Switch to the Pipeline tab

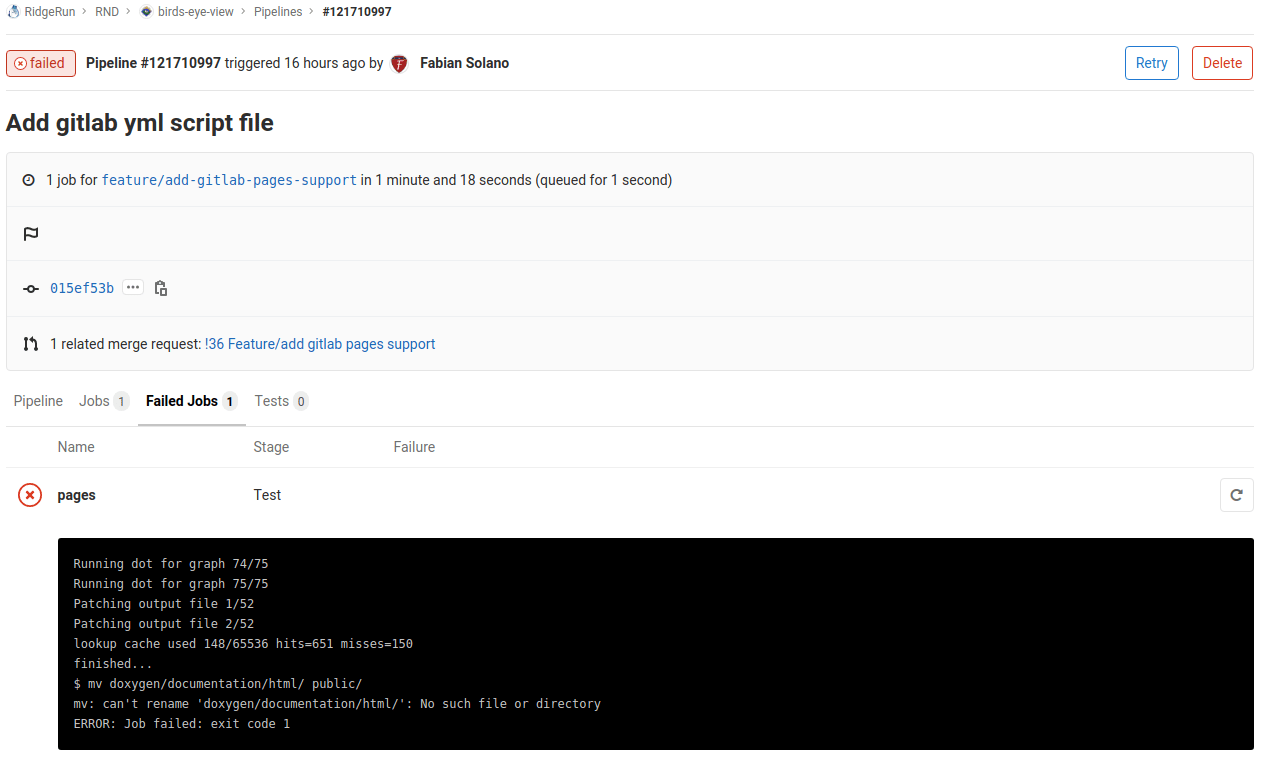click(37, 401)
